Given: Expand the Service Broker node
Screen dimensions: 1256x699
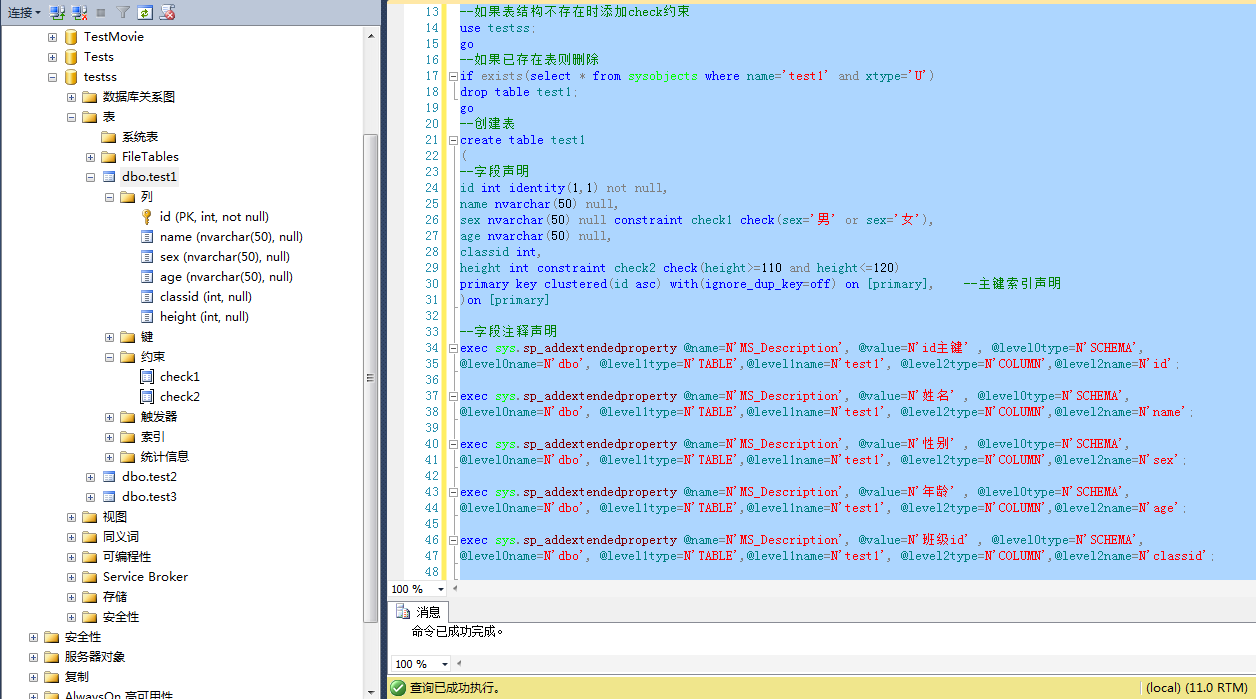Looking at the screenshot, I should coord(72,577).
